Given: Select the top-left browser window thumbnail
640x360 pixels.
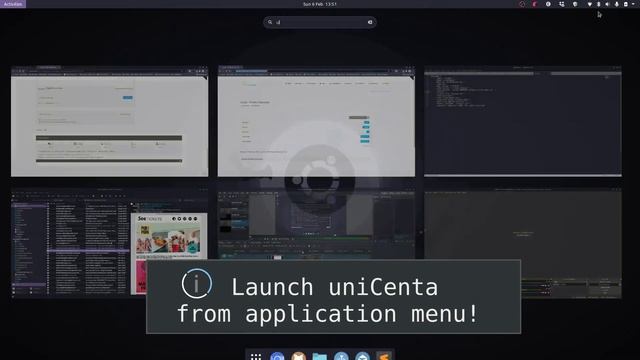Looking at the screenshot, I should click(109, 121).
